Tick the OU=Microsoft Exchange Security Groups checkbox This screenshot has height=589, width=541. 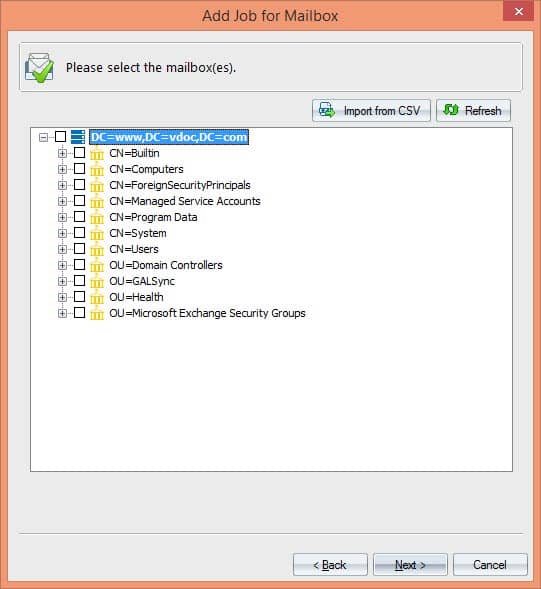[79, 313]
